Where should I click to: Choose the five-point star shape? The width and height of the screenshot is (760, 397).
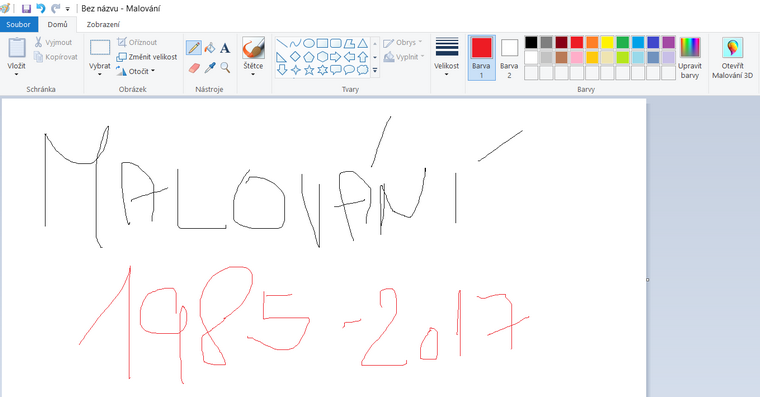click(309, 70)
